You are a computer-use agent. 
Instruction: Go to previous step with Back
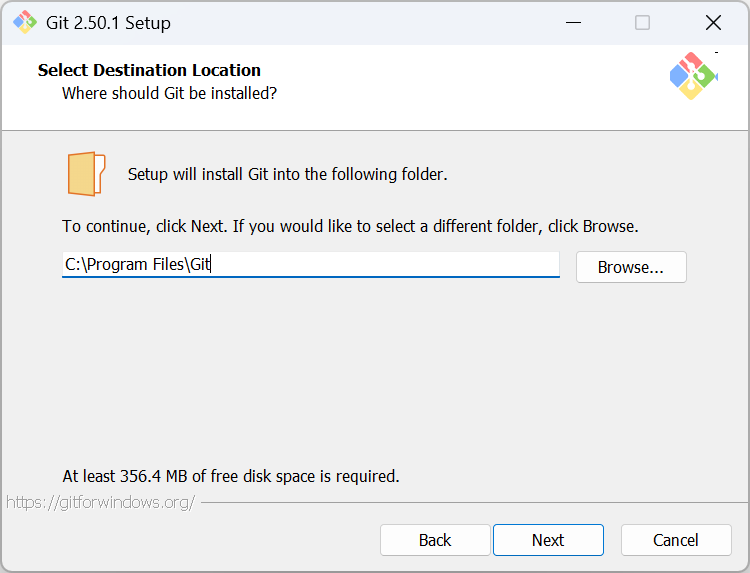click(x=435, y=540)
